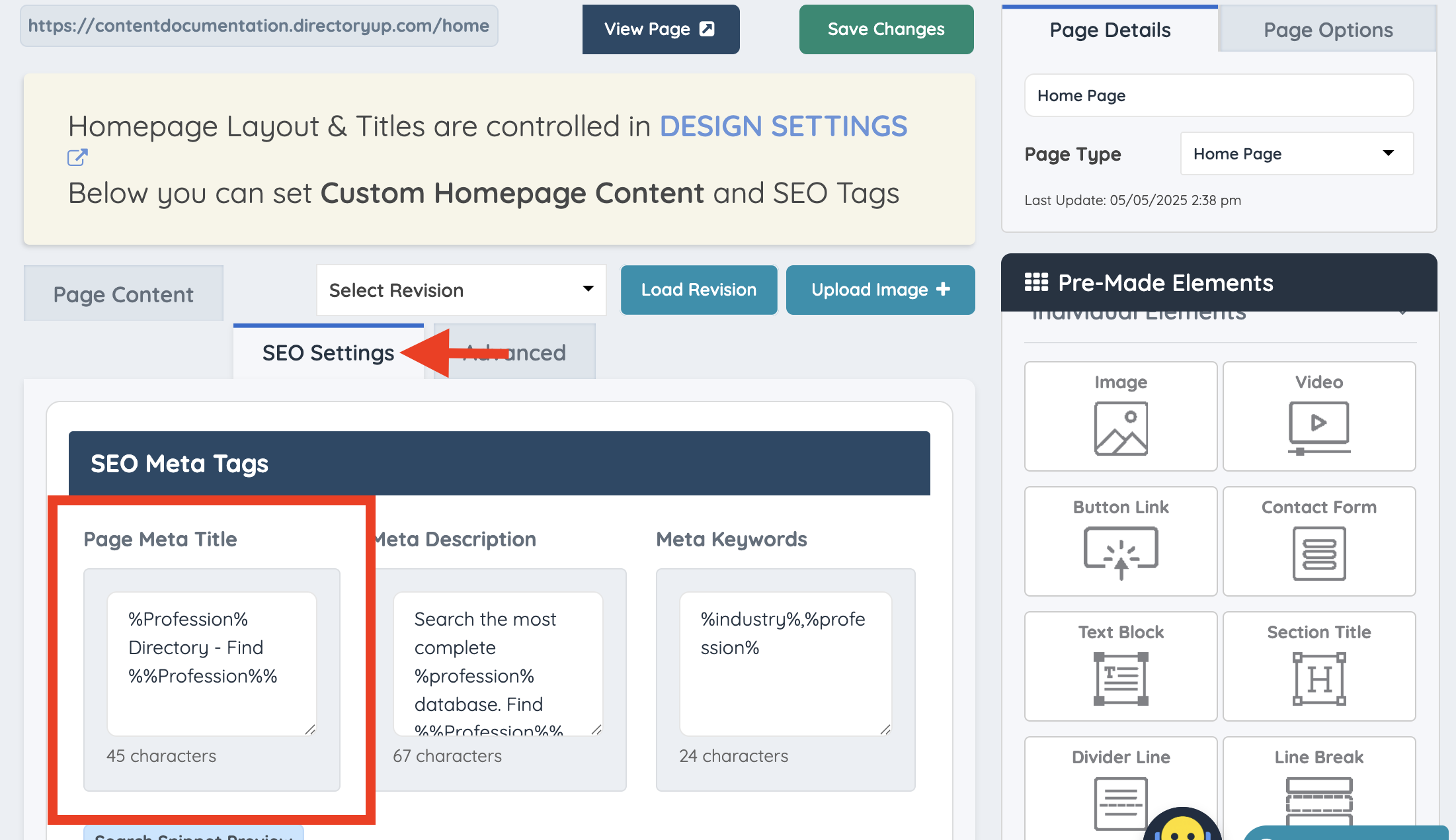Select the Contact Form element icon
Viewport: 1456px width, 840px height.
[1318, 552]
